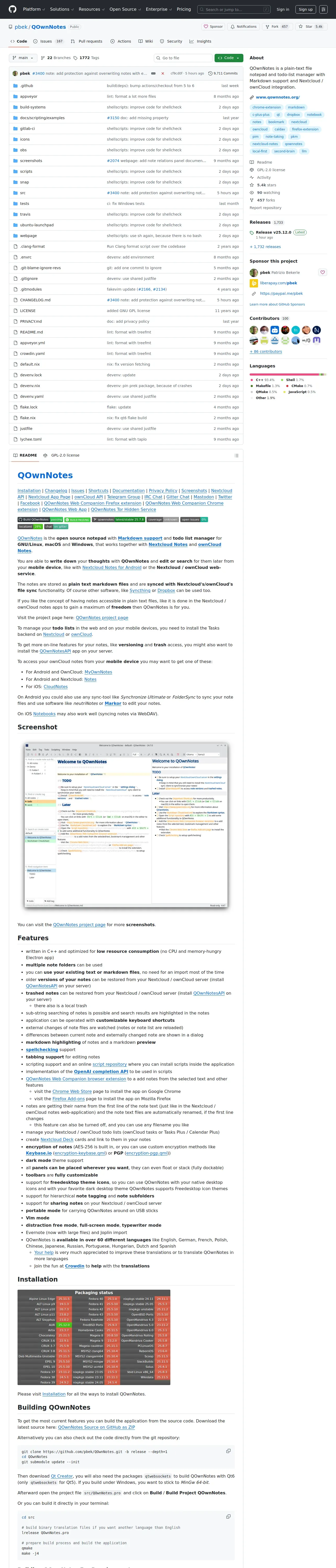The width and height of the screenshot is (336, 1568).
Task: Switch to the Actions tab
Action: click(121, 41)
